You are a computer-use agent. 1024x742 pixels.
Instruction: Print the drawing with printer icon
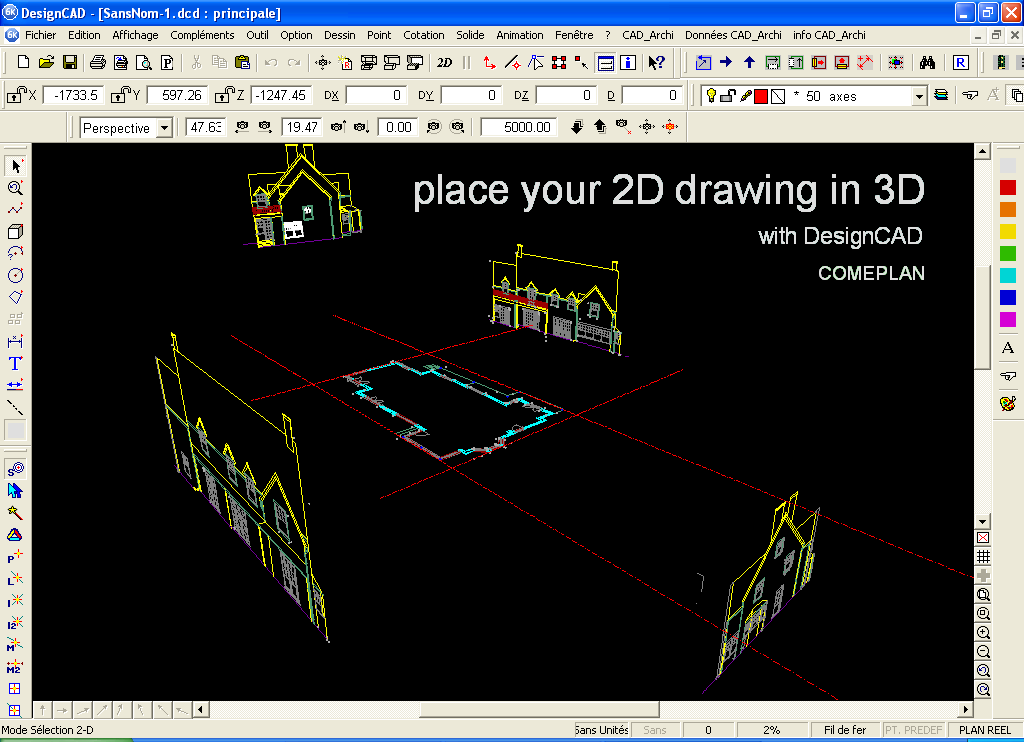97,62
